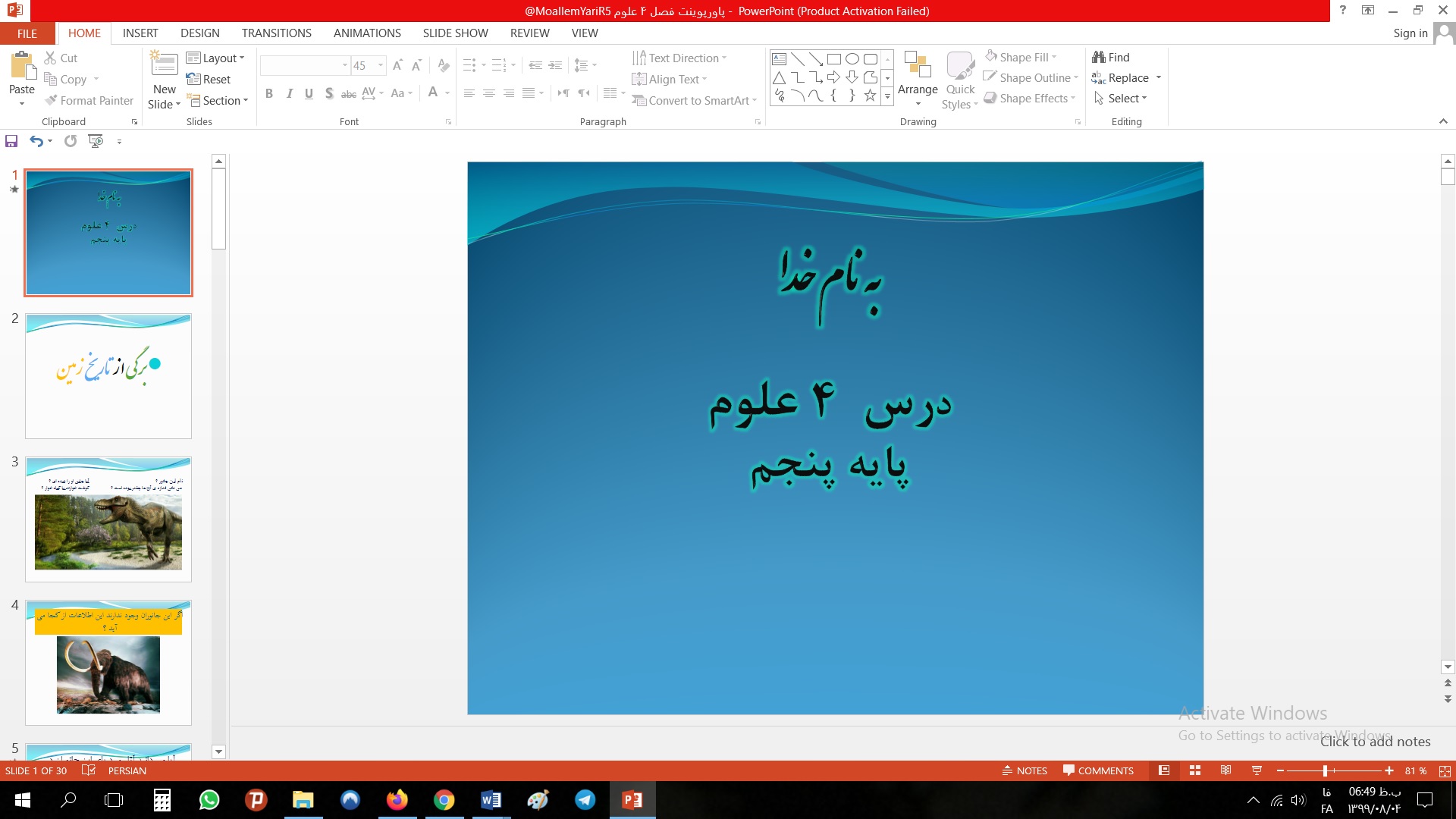Toggle the Comments pane in status bar
This screenshot has height=819, width=1456.
point(1098,770)
